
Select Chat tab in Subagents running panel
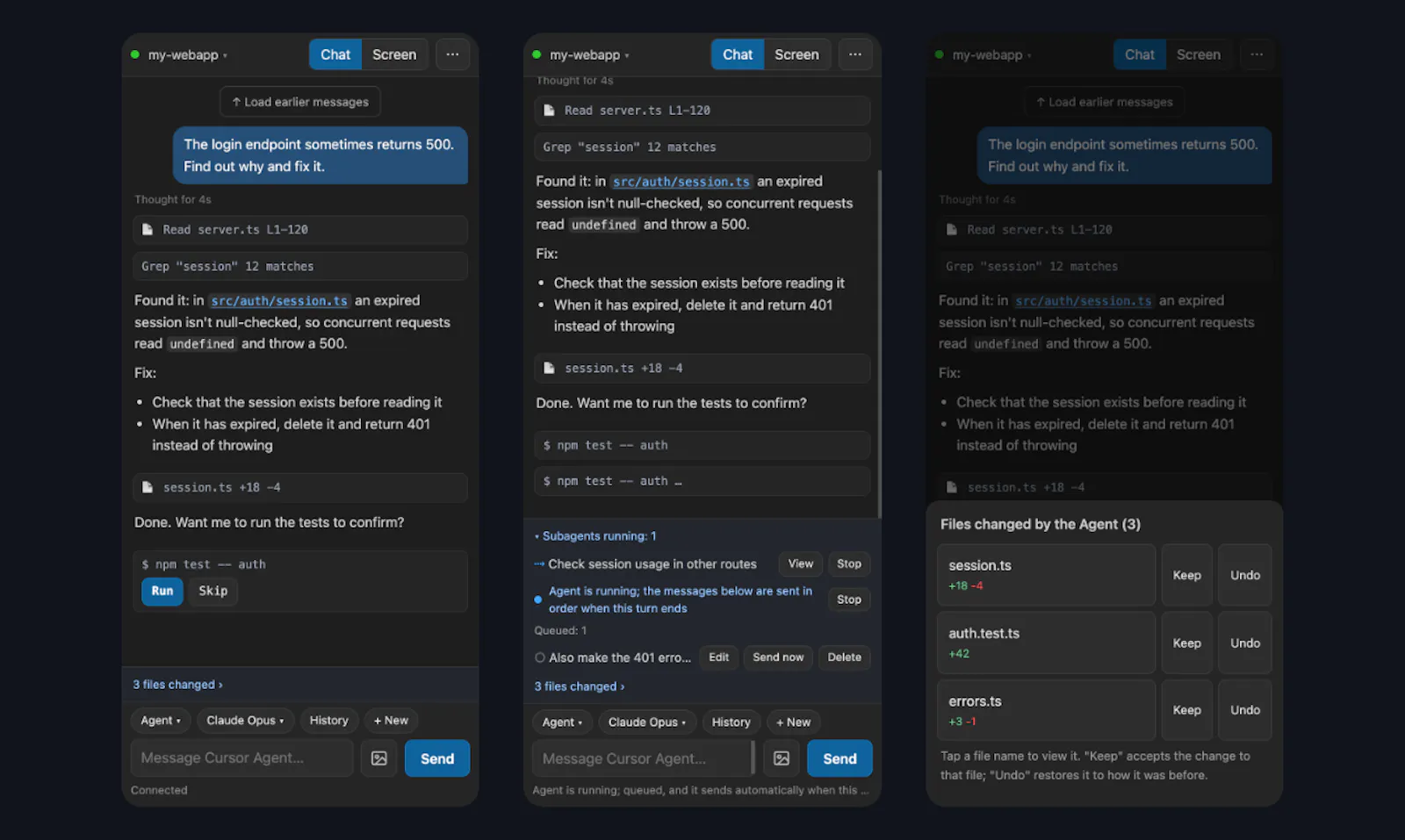point(738,54)
